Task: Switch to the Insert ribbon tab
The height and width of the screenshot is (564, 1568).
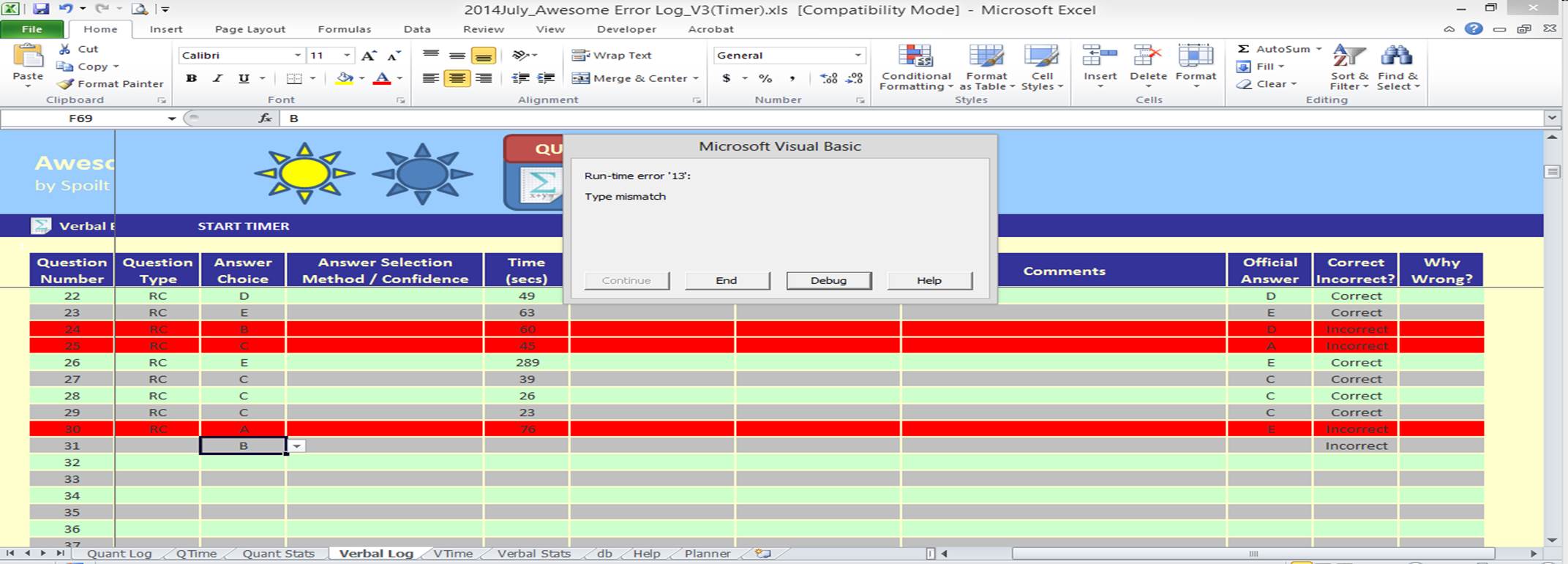Action: pos(166,29)
